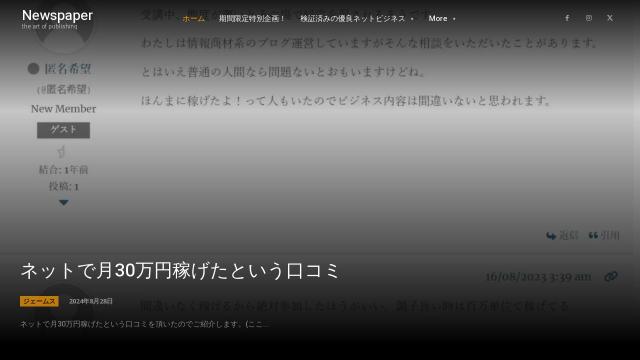Image resolution: width=640 pixels, height=360 pixels.
Task: Expand the More menu dropdown
Action: (x=442, y=18)
